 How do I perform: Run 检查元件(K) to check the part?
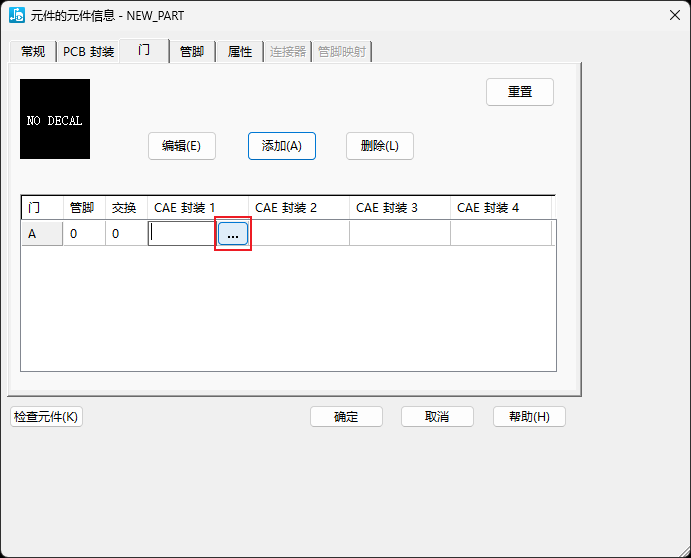pos(46,417)
